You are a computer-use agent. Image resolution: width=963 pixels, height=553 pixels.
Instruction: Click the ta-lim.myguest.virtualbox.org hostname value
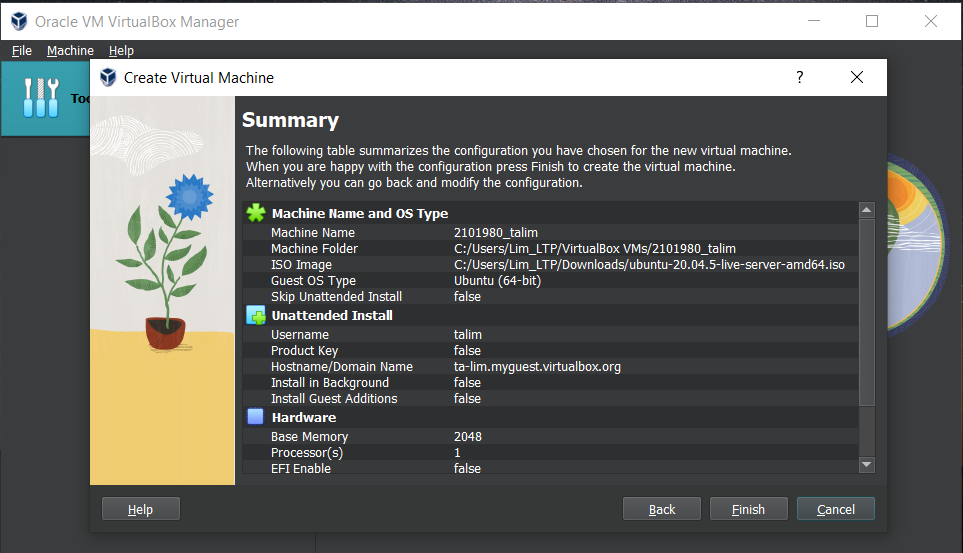(x=537, y=366)
